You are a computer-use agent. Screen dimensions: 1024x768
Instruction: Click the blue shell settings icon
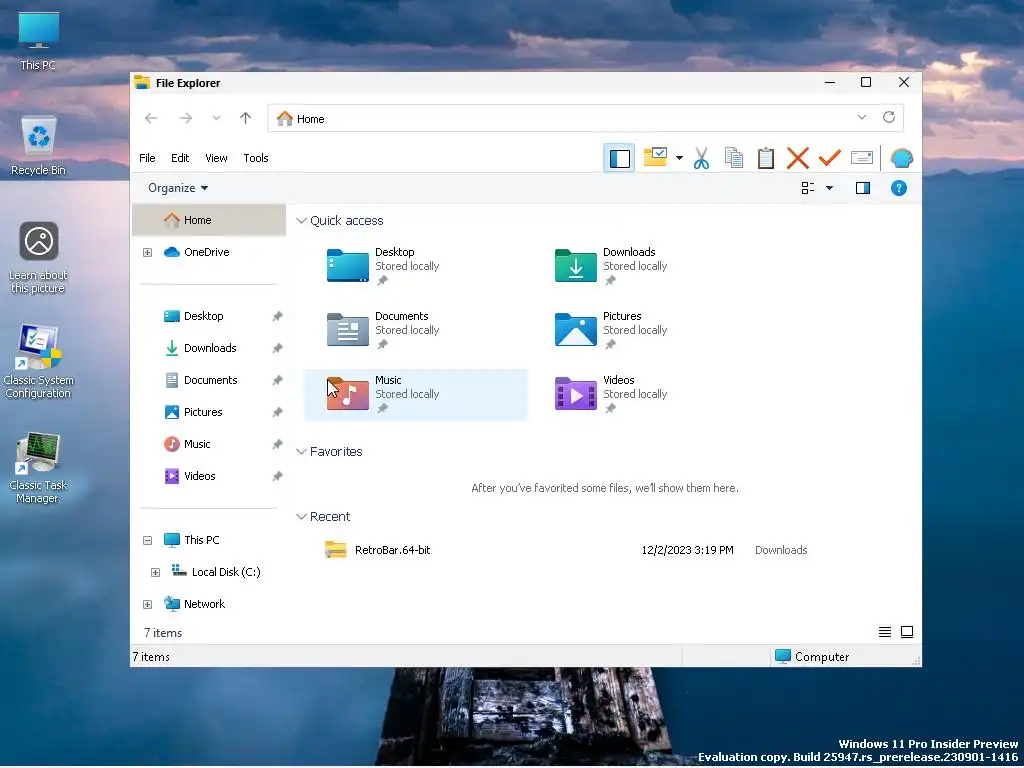click(901, 158)
